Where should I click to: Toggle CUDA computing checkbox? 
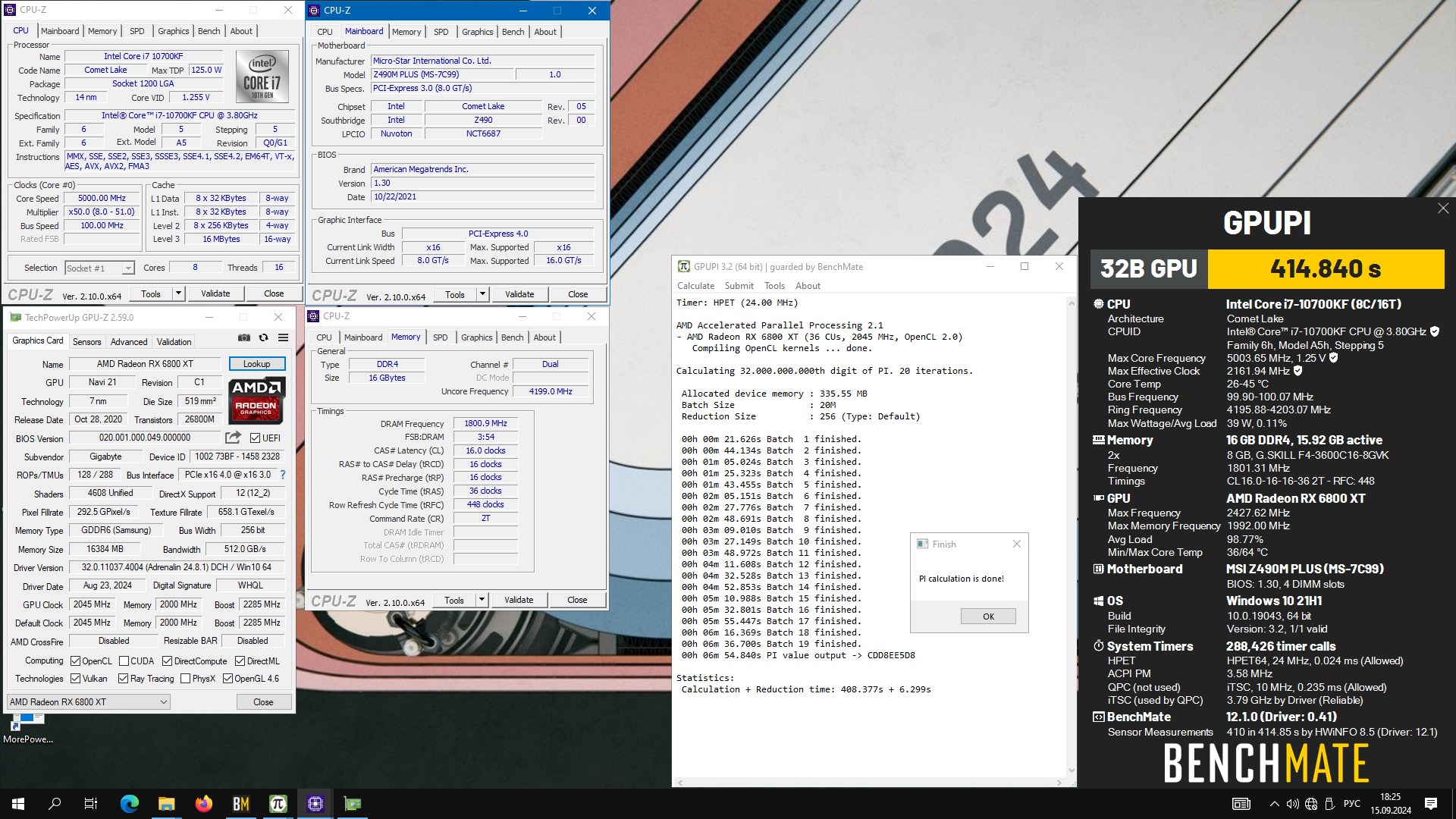[124, 661]
